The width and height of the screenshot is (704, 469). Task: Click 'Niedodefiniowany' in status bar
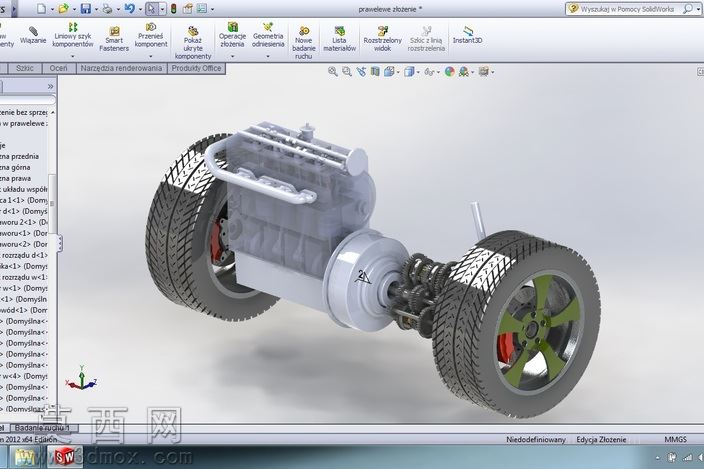point(536,439)
